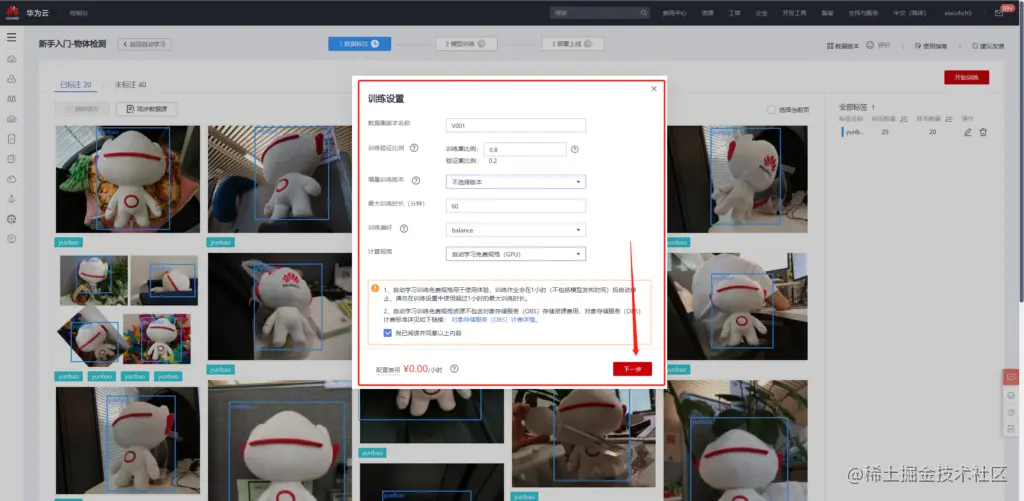
Task: Go to step 2 模型训练
Action: [x=466, y=44]
